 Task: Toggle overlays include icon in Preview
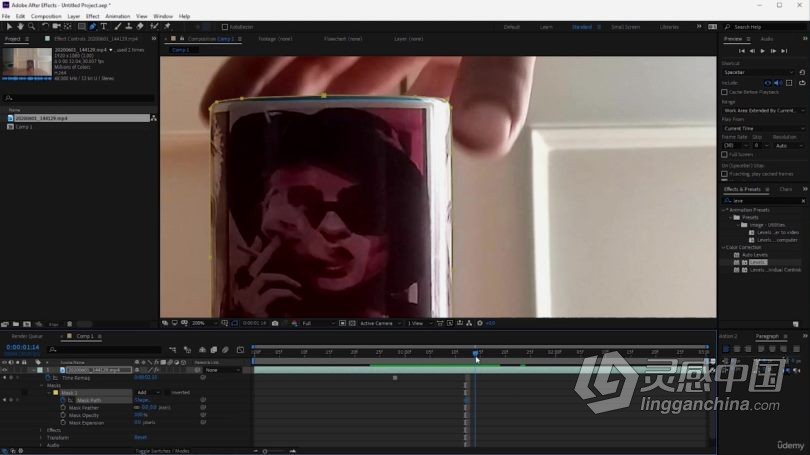point(789,83)
